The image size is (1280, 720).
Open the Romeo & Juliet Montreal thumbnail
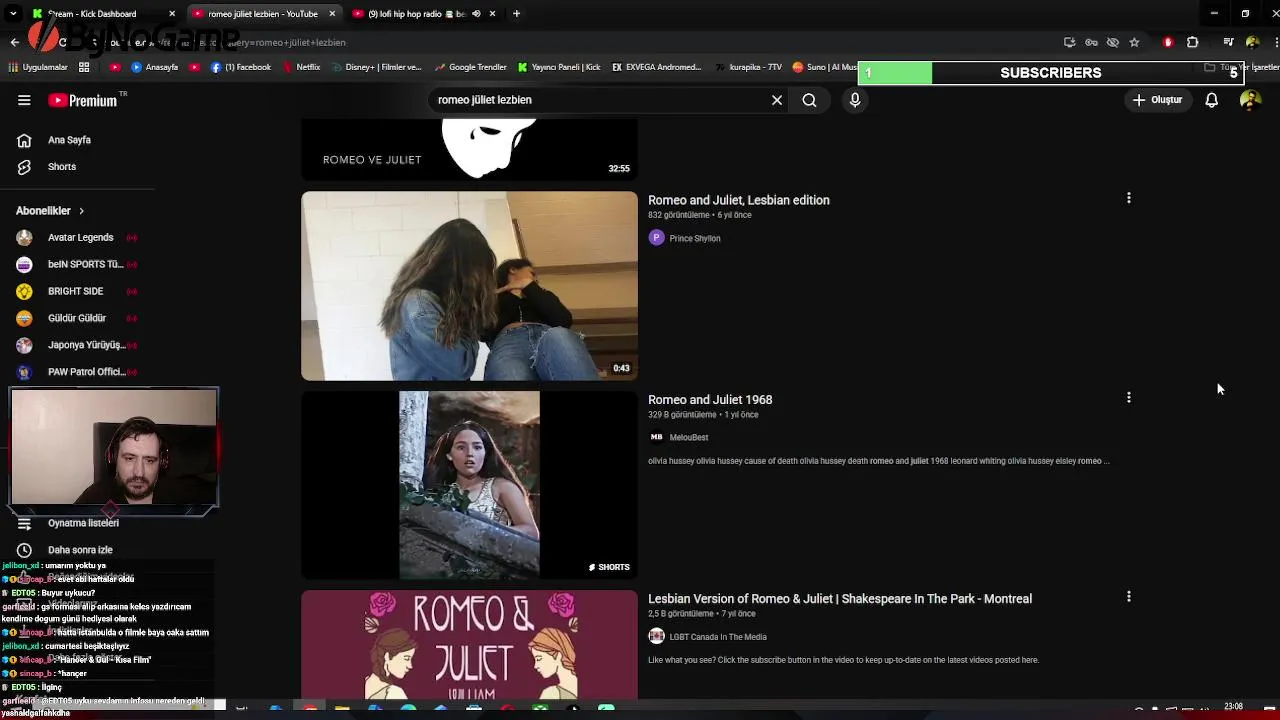click(x=469, y=644)
